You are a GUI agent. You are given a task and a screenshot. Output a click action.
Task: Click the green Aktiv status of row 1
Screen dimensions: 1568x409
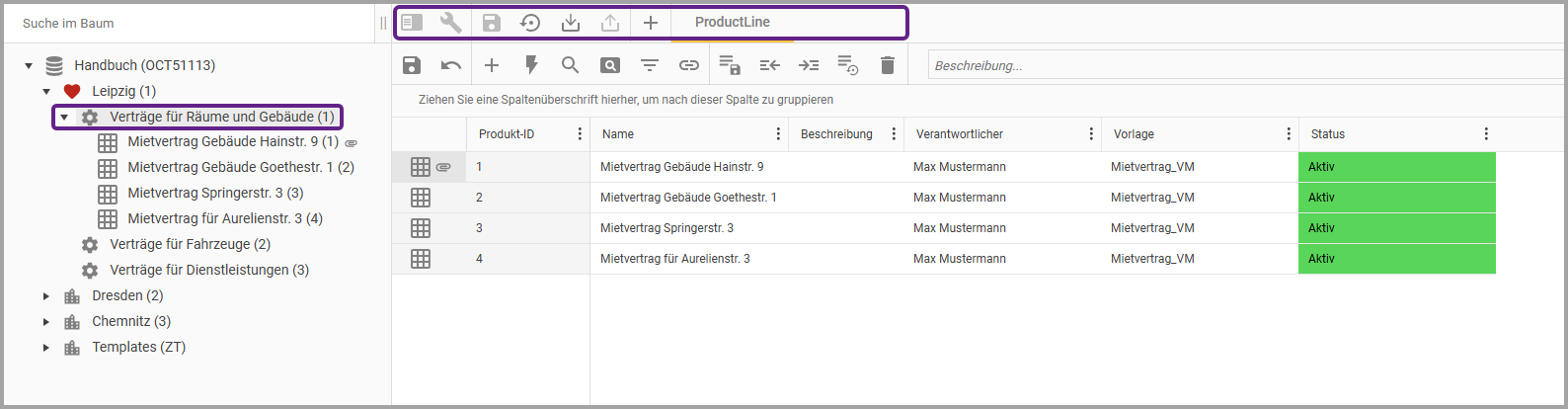click(x=1395, y=167)
